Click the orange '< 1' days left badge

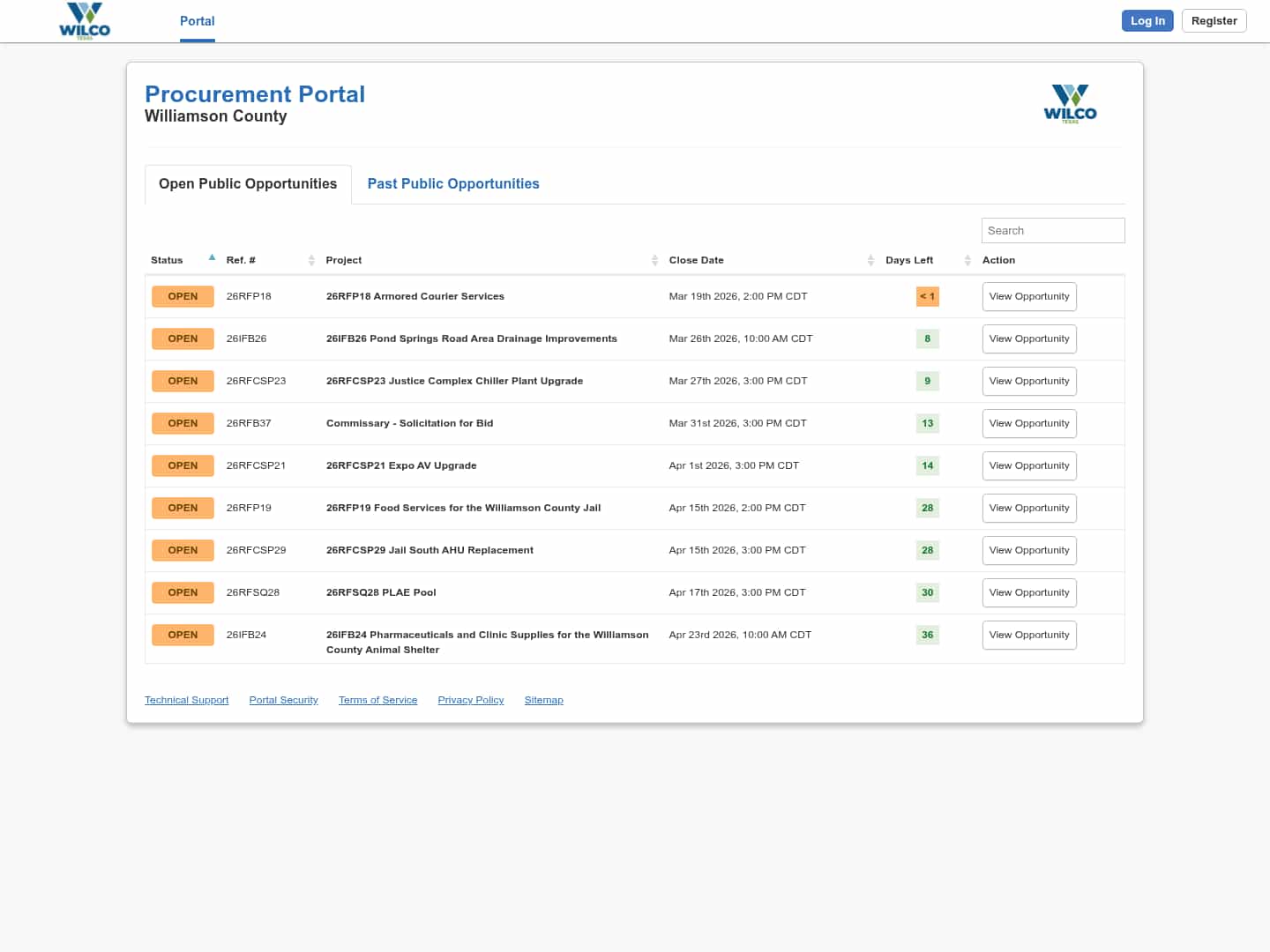click(x=927, y=297)
